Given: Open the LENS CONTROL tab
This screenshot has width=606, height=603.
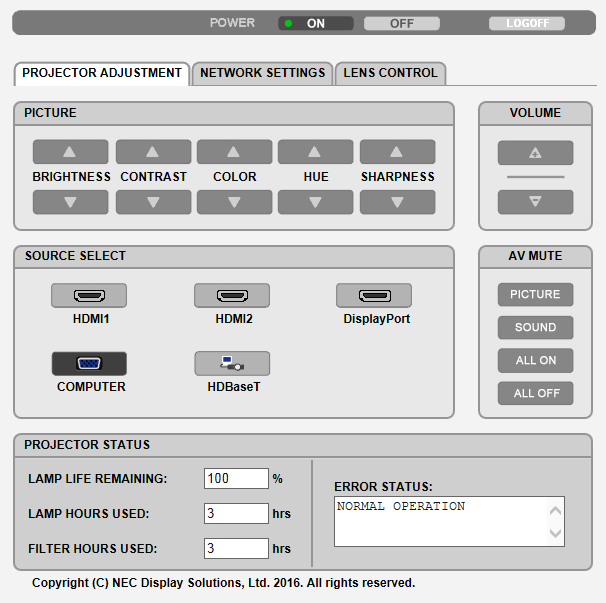Looking at the screenshot, I should click(x=390, y=73).
